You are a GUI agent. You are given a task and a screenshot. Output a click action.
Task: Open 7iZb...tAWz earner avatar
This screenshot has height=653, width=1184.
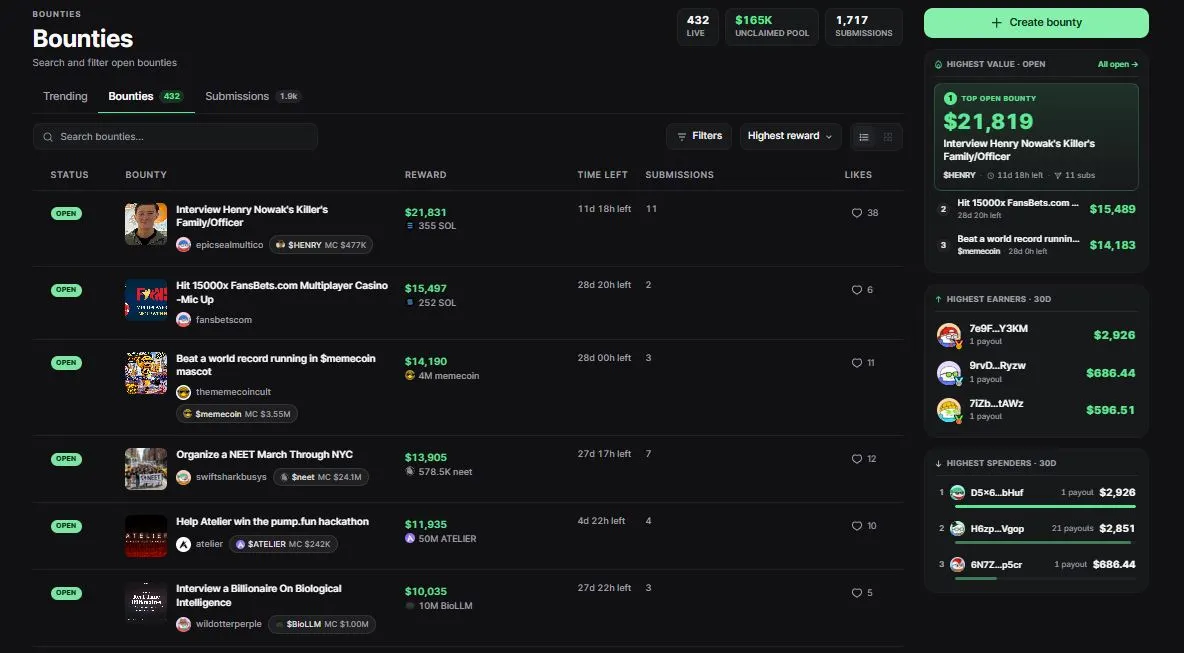click(x=949, y=410)
